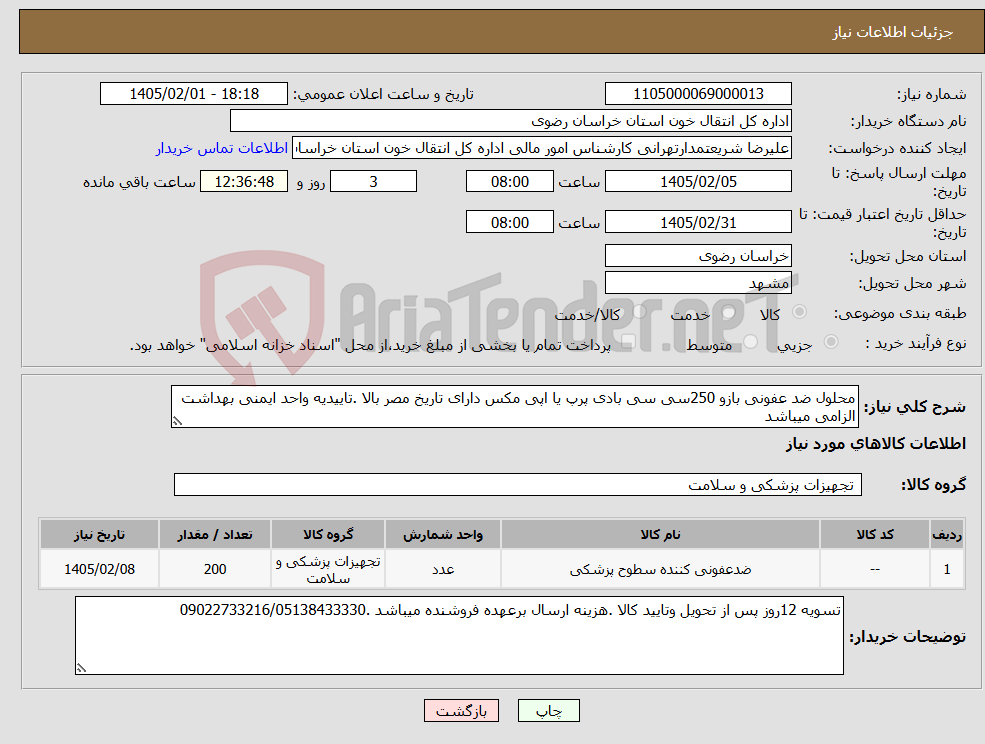Click the گروه کالا column header
This screenshot has width=985, height=744.
[x=328, y=534]
